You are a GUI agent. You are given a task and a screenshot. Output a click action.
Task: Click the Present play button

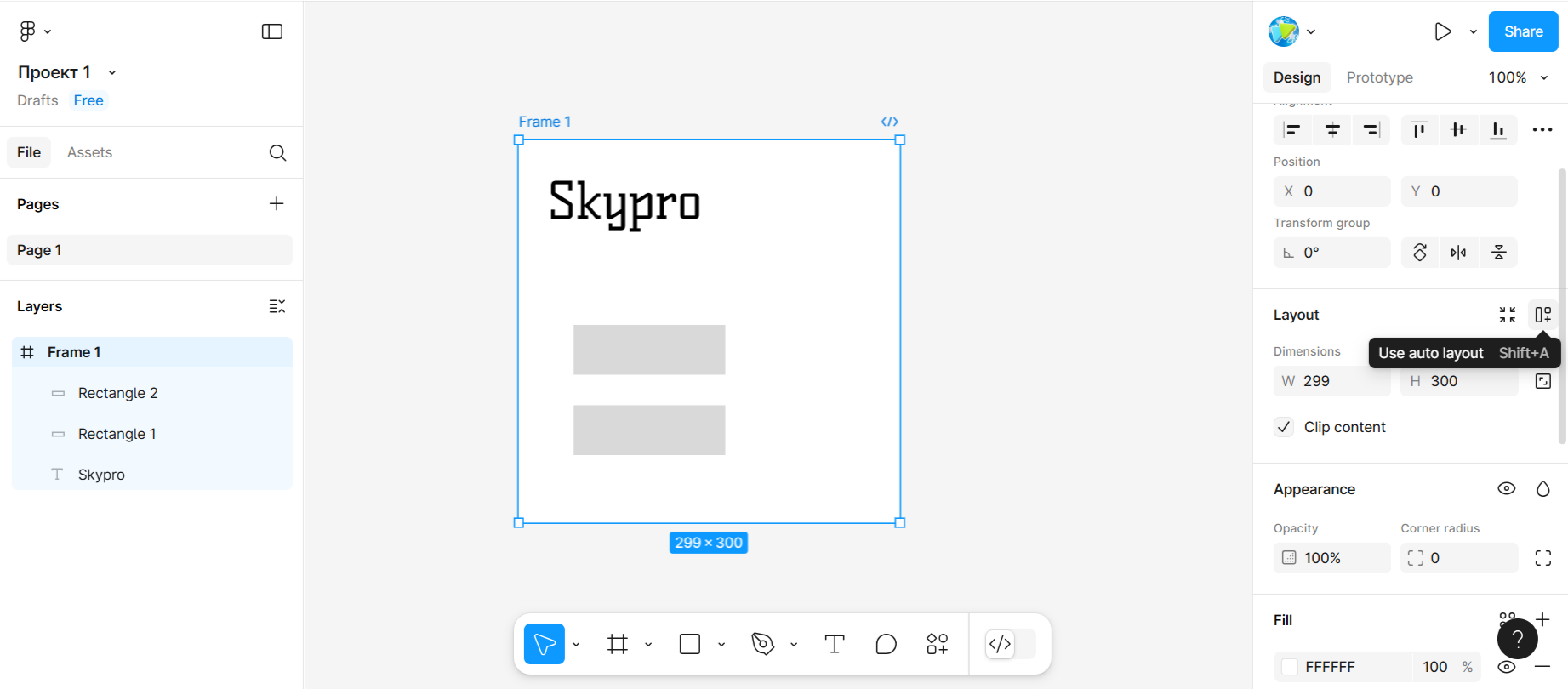tap(1443, 31)
